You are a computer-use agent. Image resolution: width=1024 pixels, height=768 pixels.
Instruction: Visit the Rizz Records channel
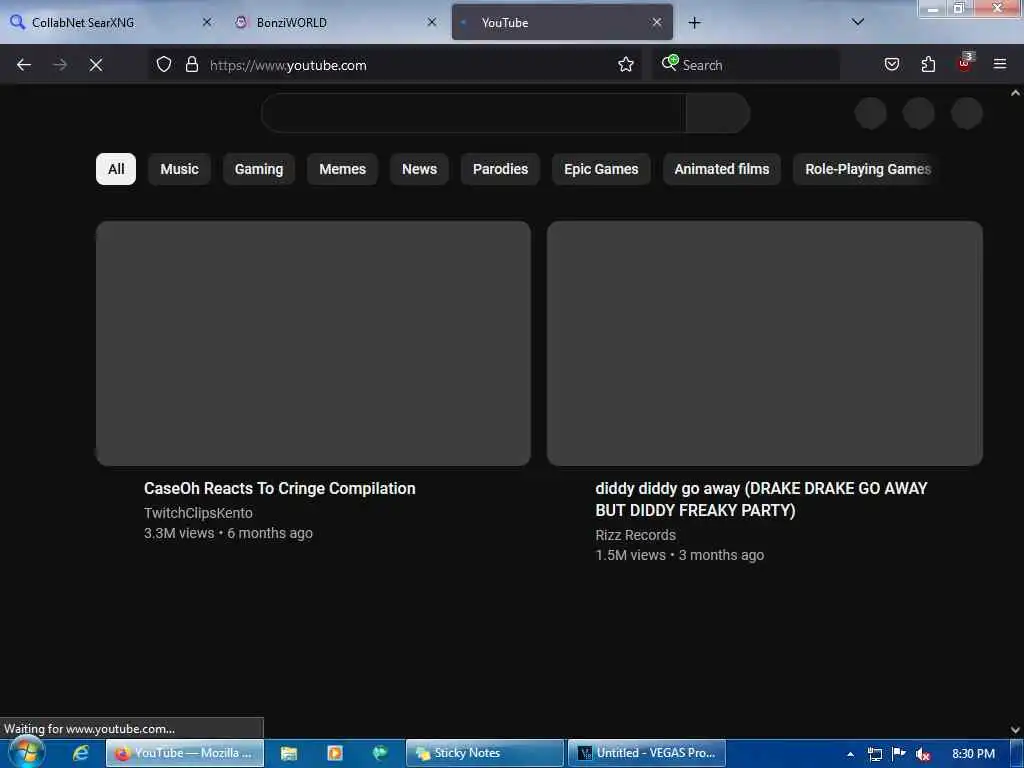pos(635,535)
